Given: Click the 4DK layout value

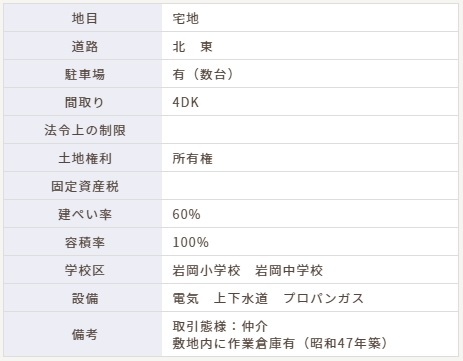Looking at the screenshot, I should [186, 102].
